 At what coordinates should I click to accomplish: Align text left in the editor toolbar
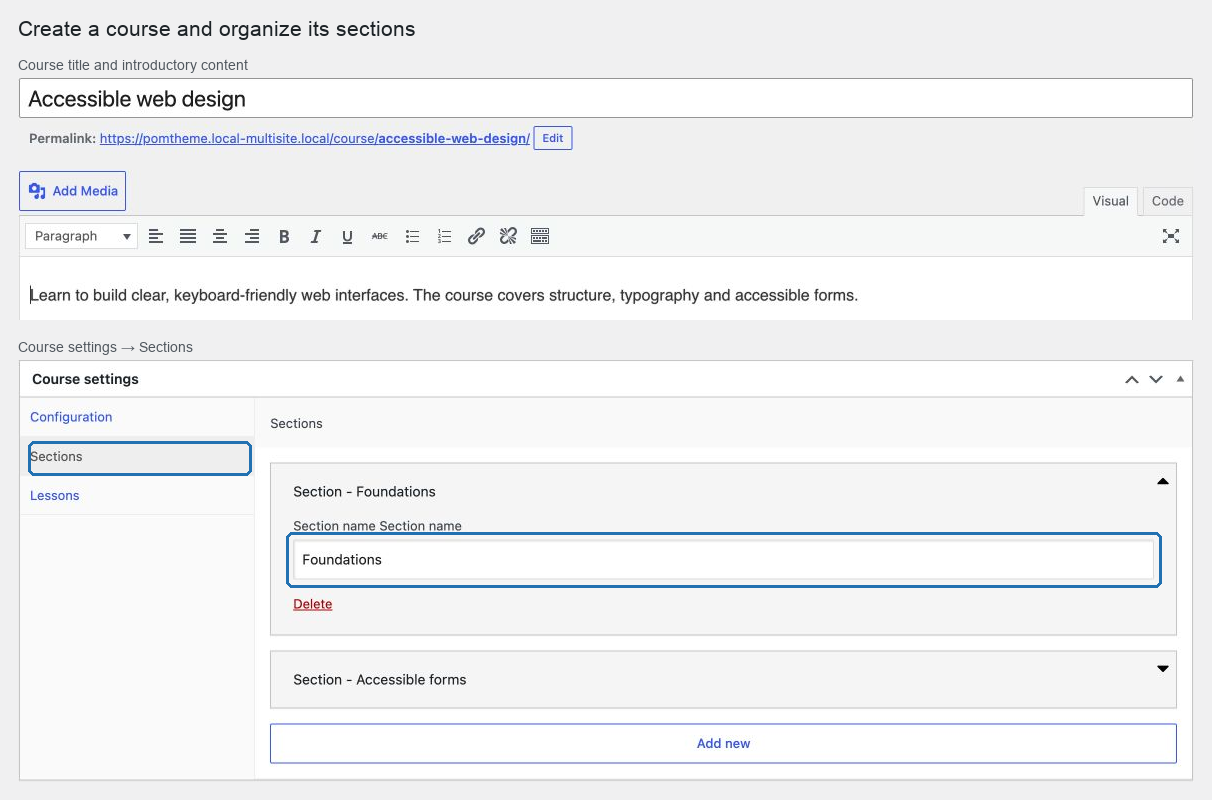[156, 236]
